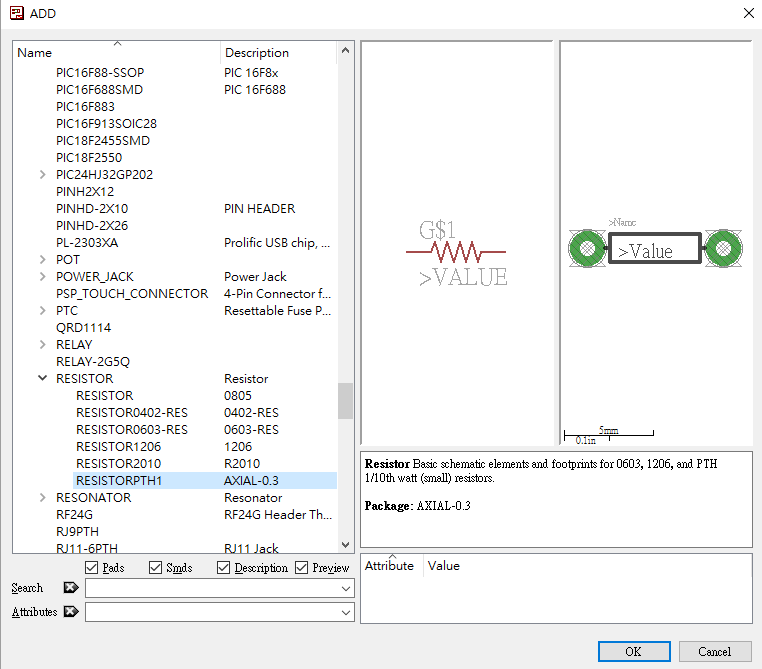
Task: Click the AXIAL-0.3 footprint package preview
Action: 655,249
